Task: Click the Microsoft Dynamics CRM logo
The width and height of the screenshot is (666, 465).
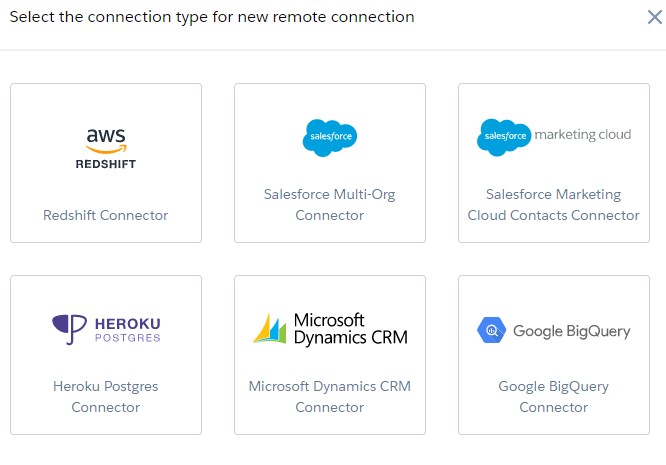Action: [x=330, y=329]
